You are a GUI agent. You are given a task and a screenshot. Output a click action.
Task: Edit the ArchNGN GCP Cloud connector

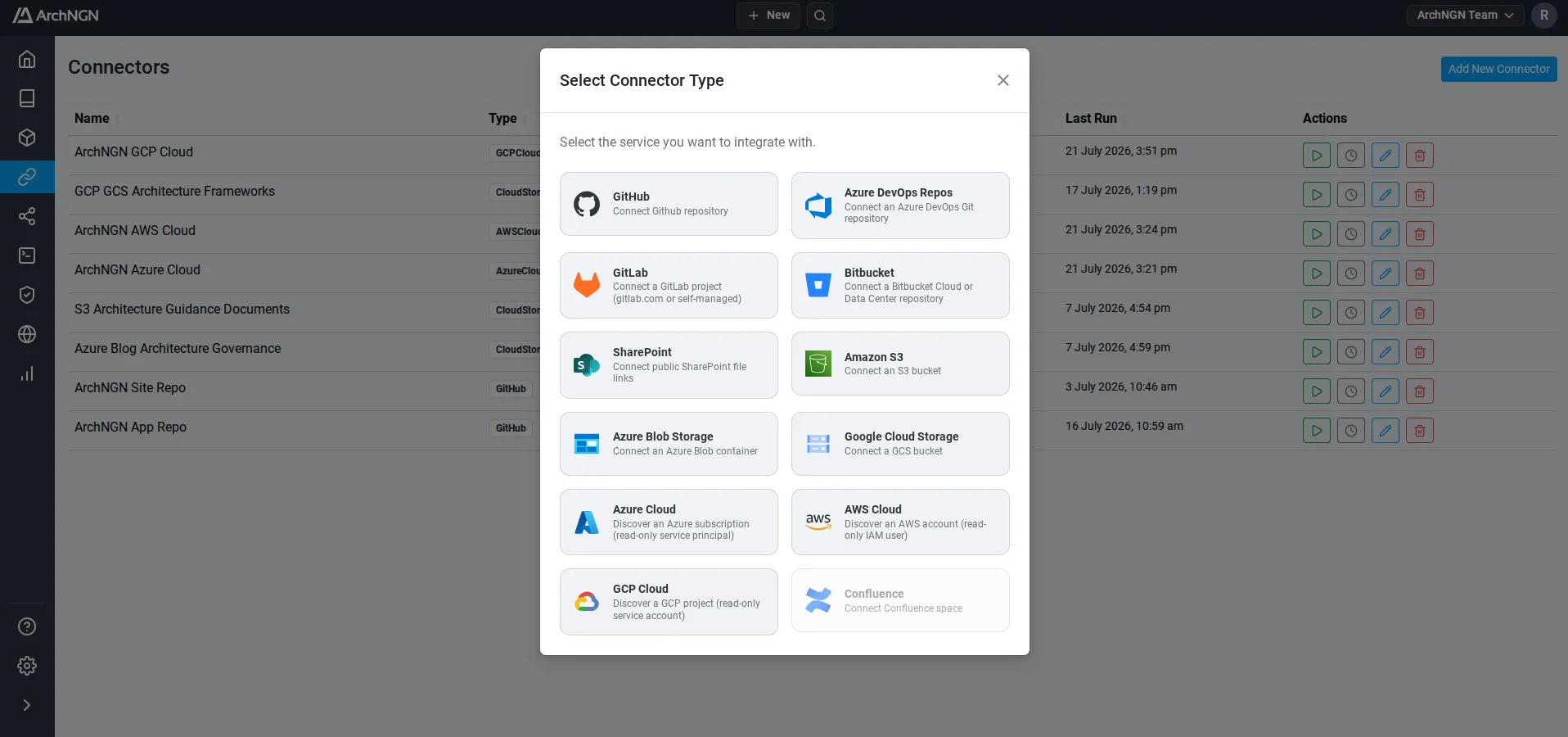tap(1386, 156)
